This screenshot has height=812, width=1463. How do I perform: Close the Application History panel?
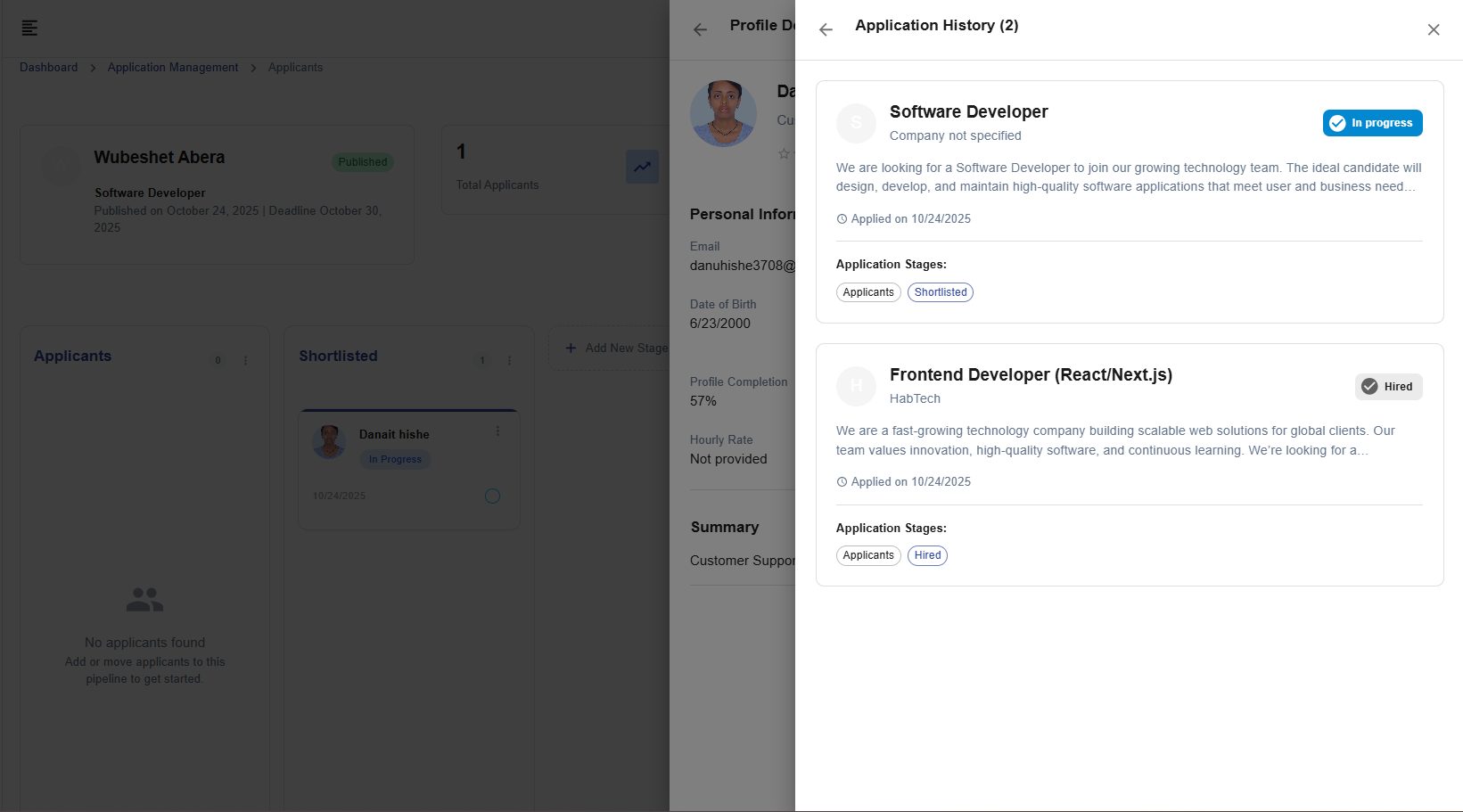[1433, 29]
